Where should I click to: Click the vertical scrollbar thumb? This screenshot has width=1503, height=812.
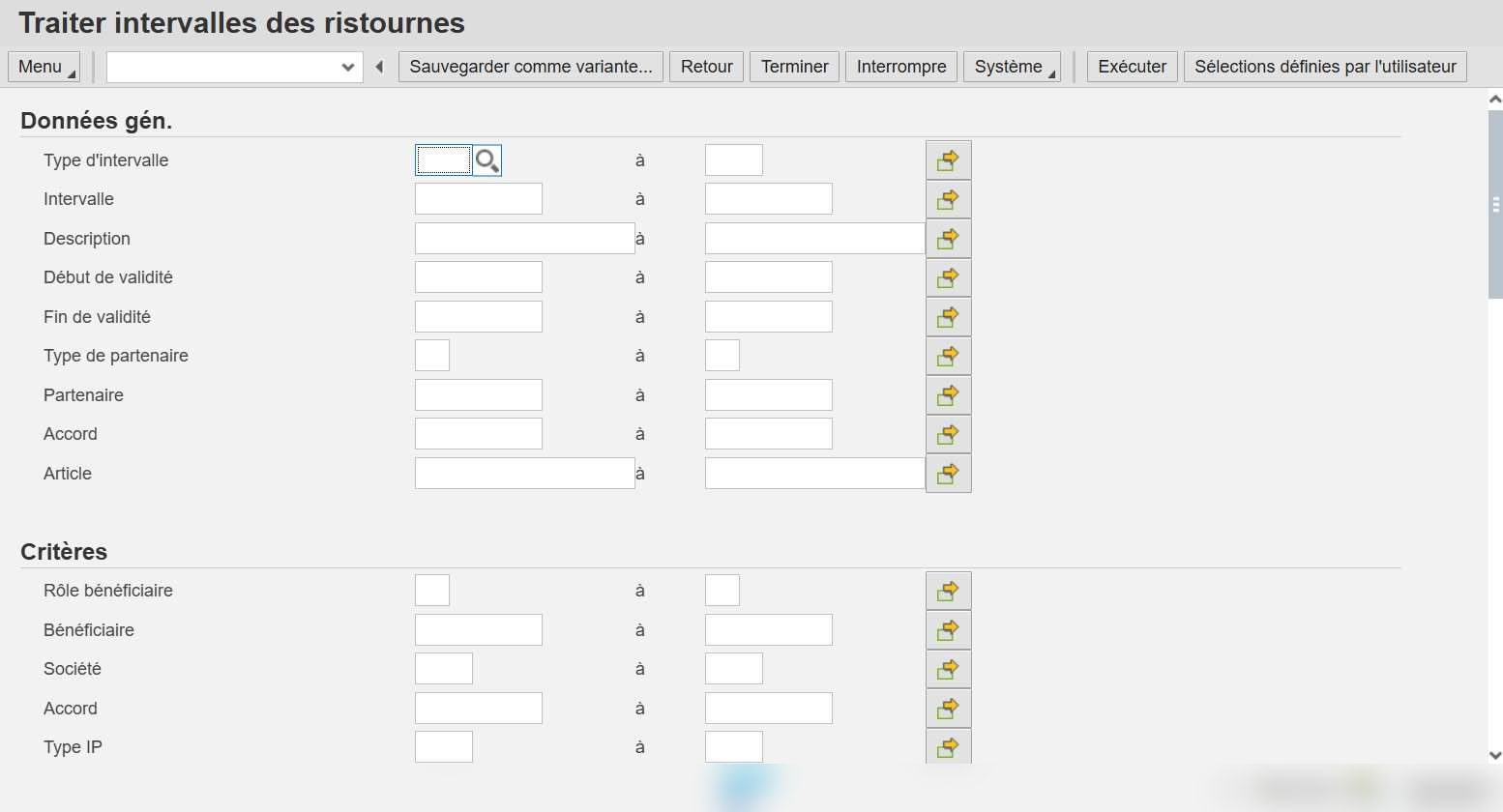click(1495, 205)
